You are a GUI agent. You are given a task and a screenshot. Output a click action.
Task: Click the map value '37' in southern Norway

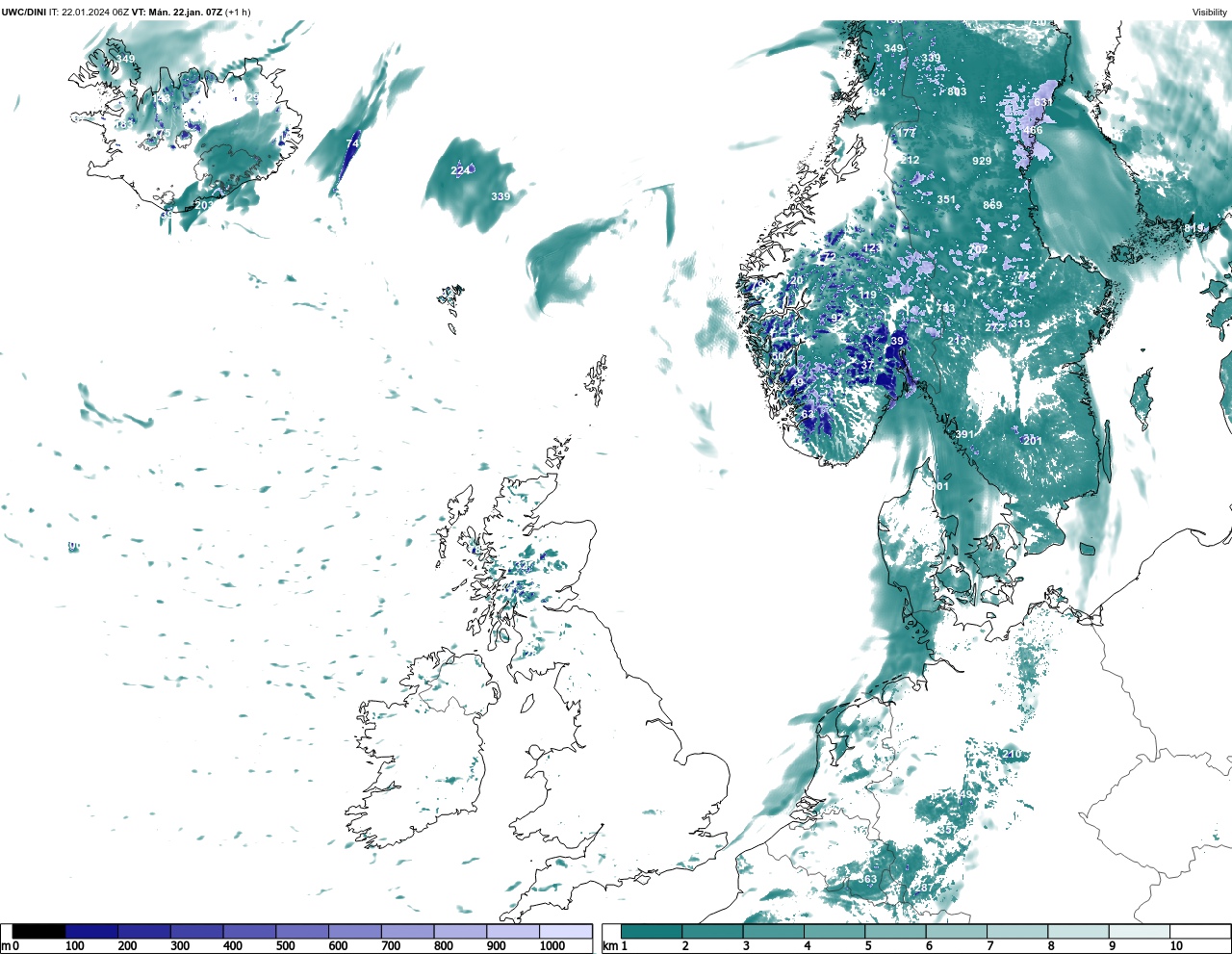[867, 365]
